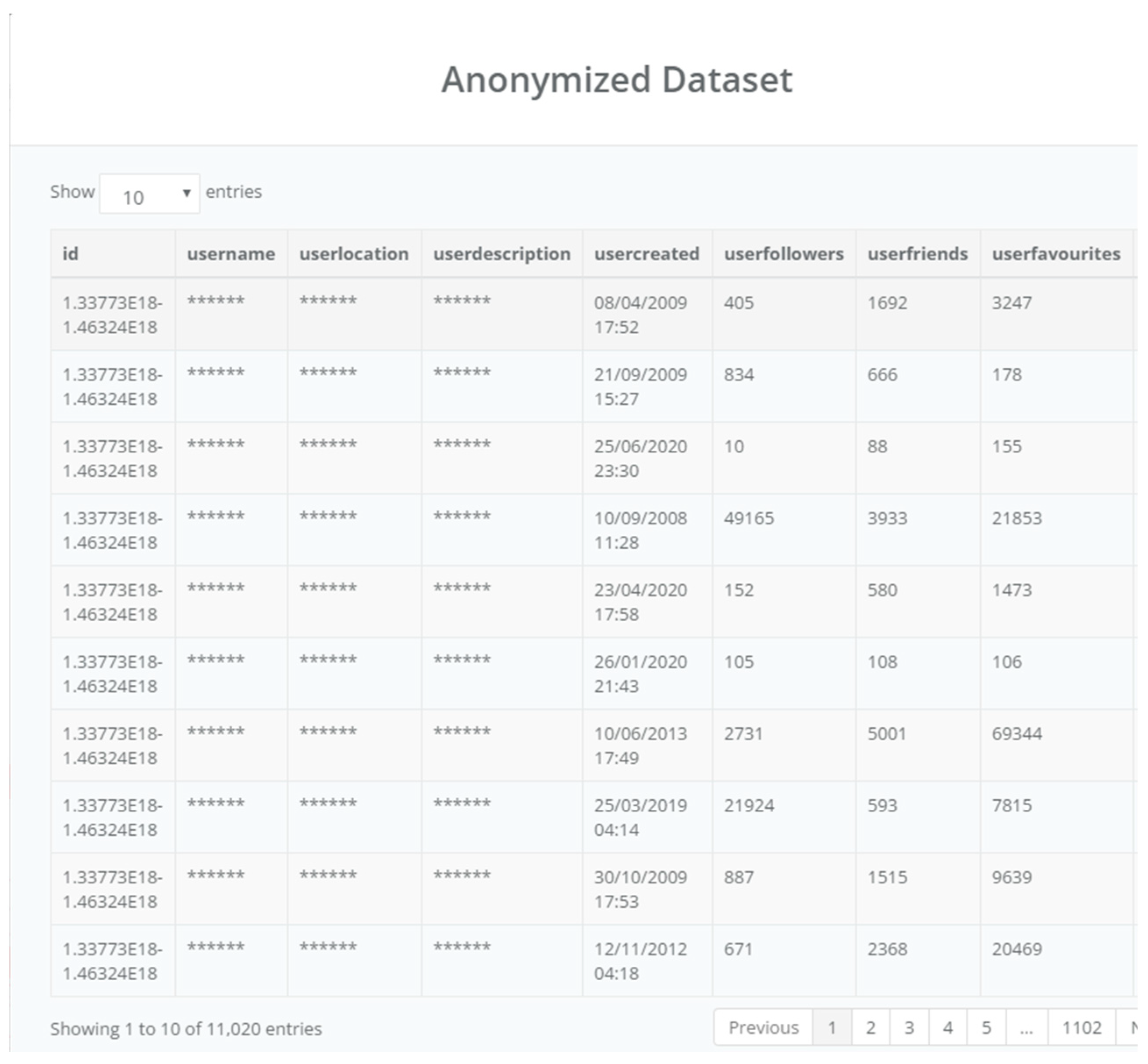Click the pagination ellipsis item

(x=1026, y=1028)
